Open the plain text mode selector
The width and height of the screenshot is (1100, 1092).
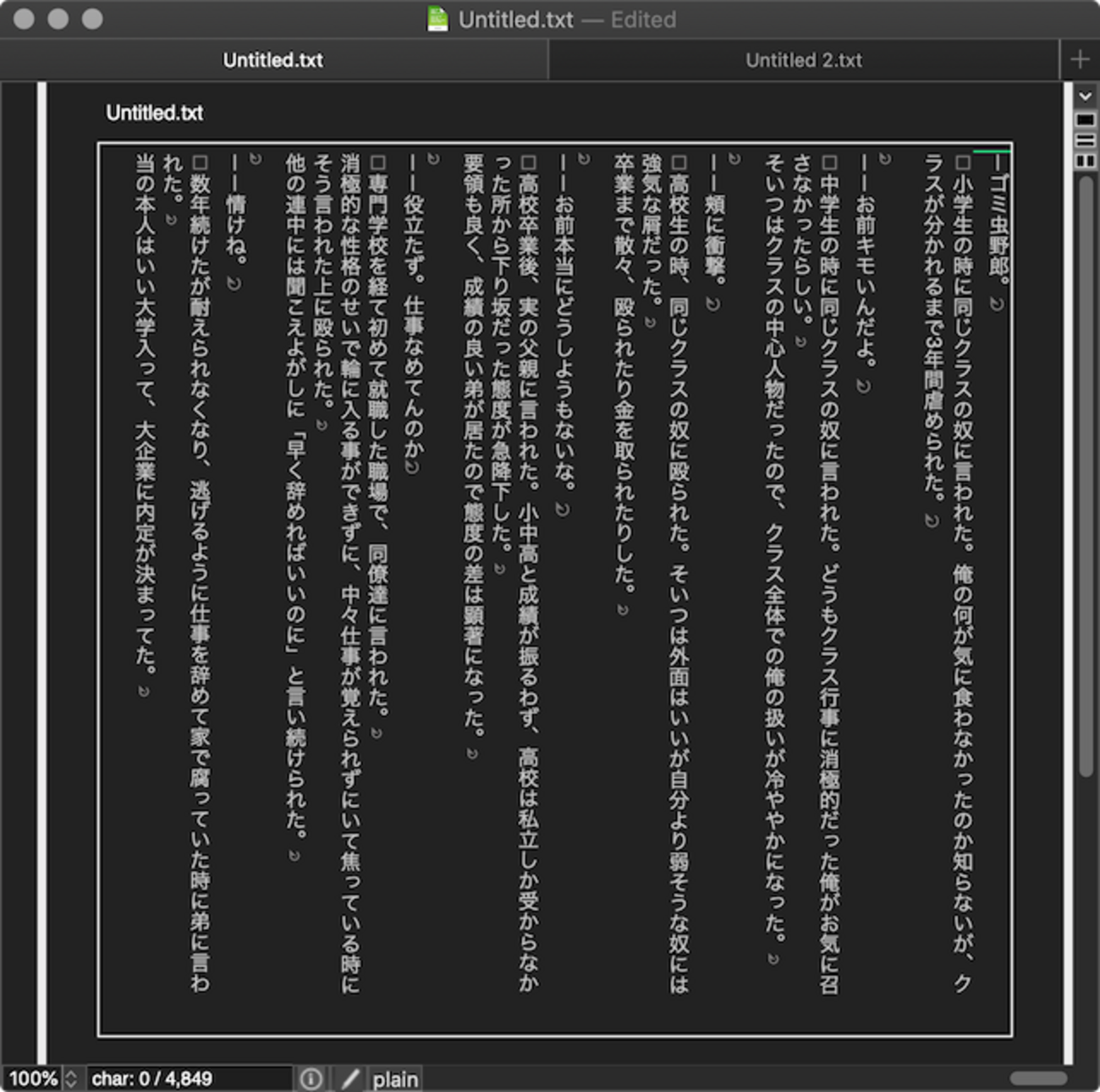[395, 1079]
